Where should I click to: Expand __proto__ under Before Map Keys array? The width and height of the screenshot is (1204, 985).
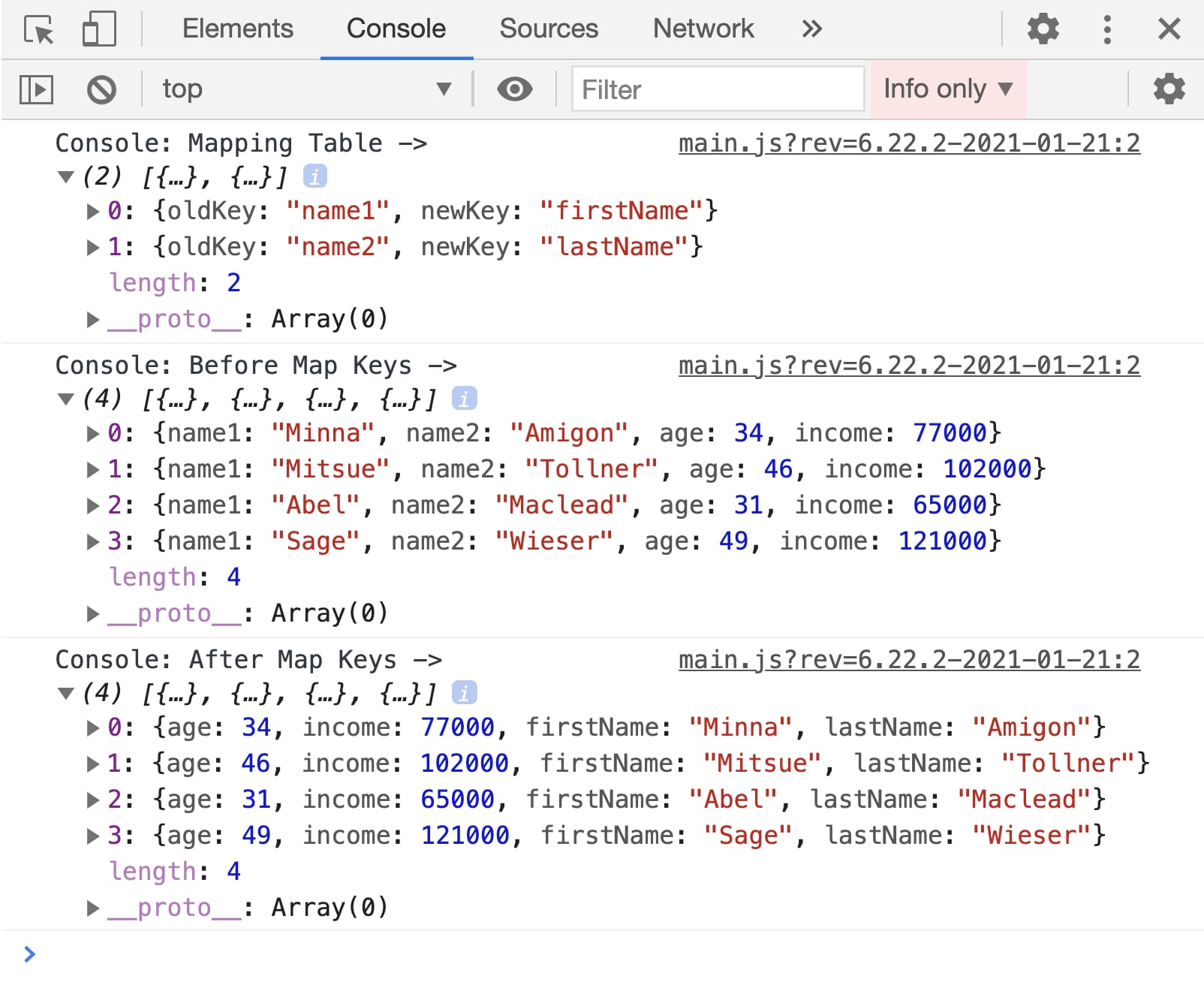(x=92, y=614)
